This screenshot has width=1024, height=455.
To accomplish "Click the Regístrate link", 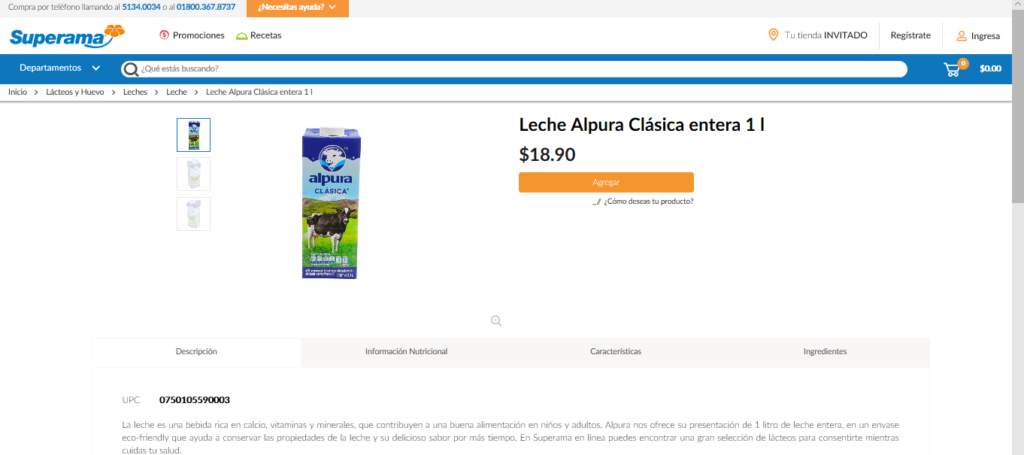I will pos(910,36).
